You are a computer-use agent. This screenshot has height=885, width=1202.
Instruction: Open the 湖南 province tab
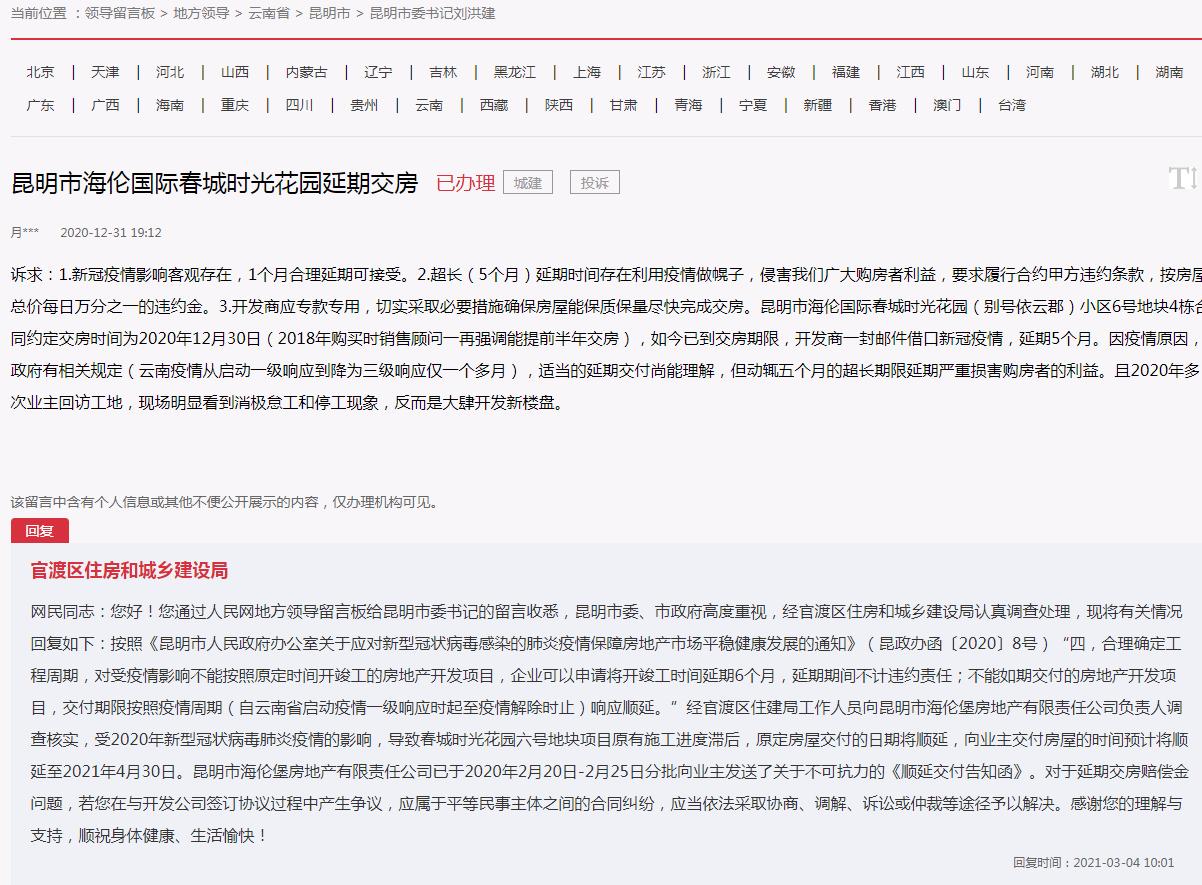1169,72
